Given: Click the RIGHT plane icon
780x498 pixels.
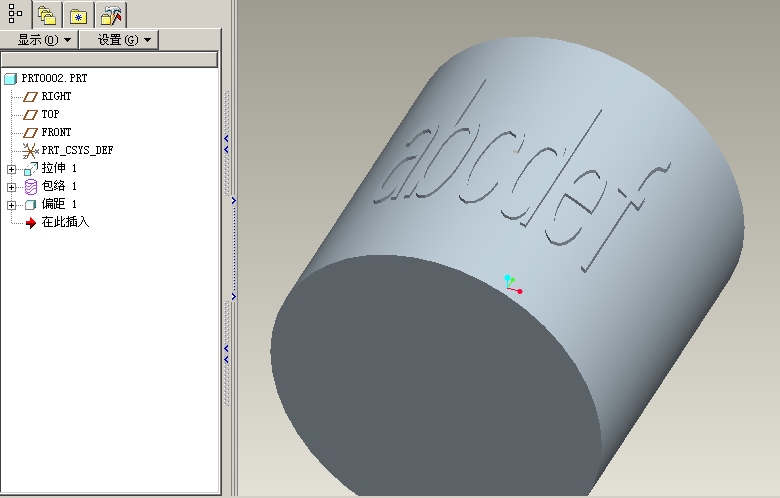Looking at the screenshot, I should click(30, 97).
